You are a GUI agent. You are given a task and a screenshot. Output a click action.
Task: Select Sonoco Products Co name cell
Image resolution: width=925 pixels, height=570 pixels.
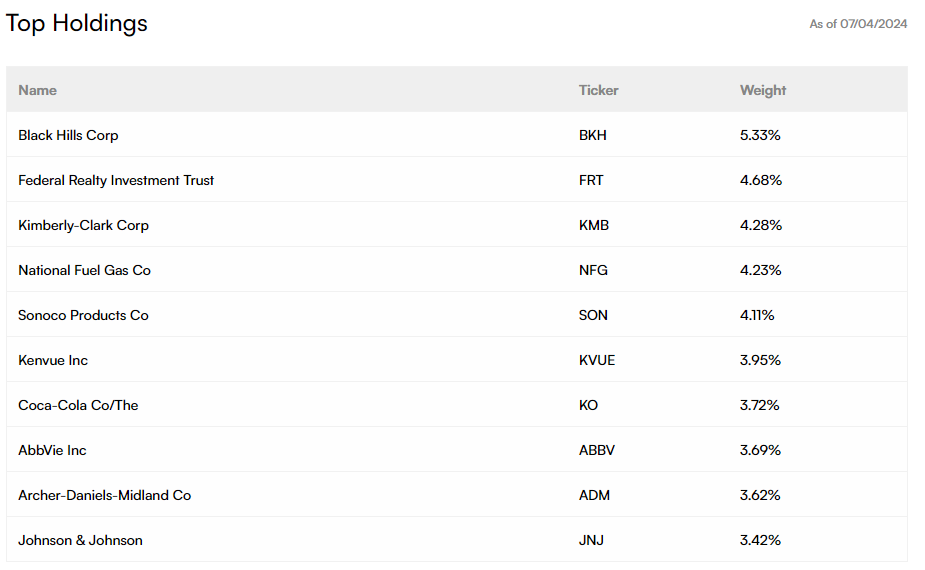(x=83, y=315)
